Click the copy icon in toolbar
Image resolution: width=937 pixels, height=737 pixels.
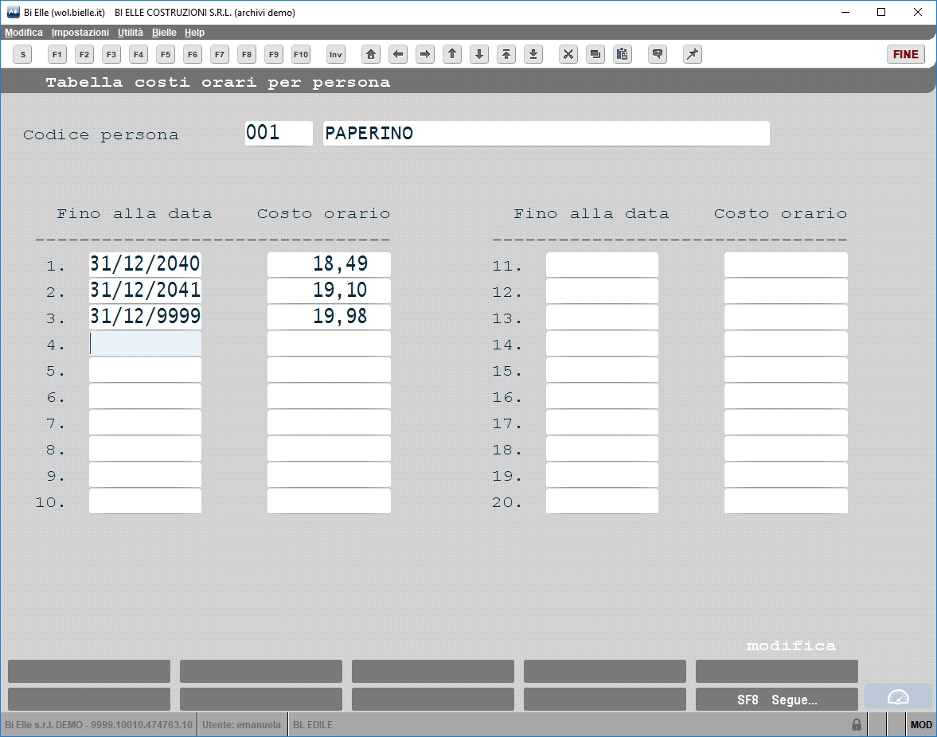(x=595, y=54)
